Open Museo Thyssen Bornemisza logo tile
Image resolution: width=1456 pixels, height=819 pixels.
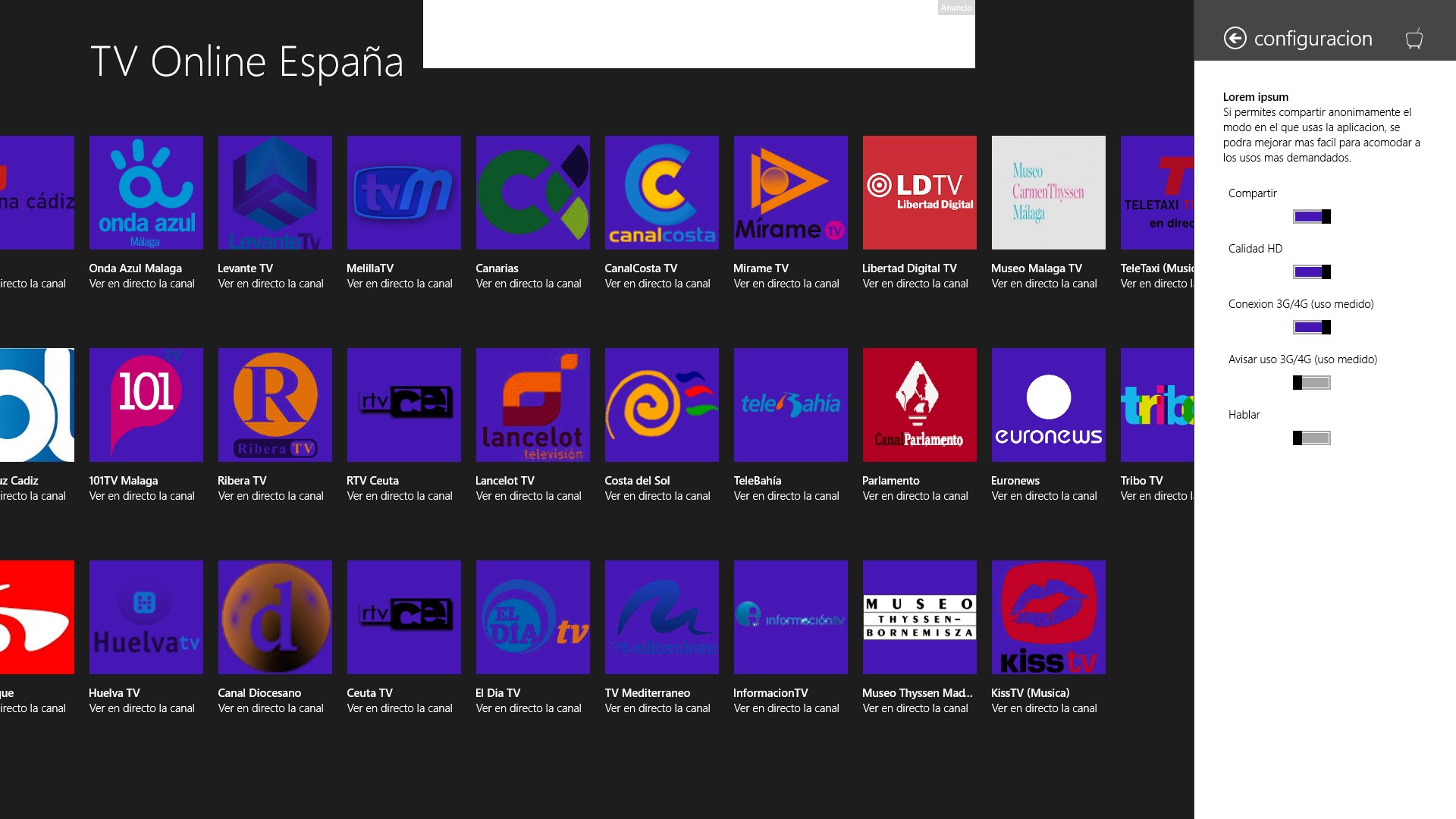point(920,617)
